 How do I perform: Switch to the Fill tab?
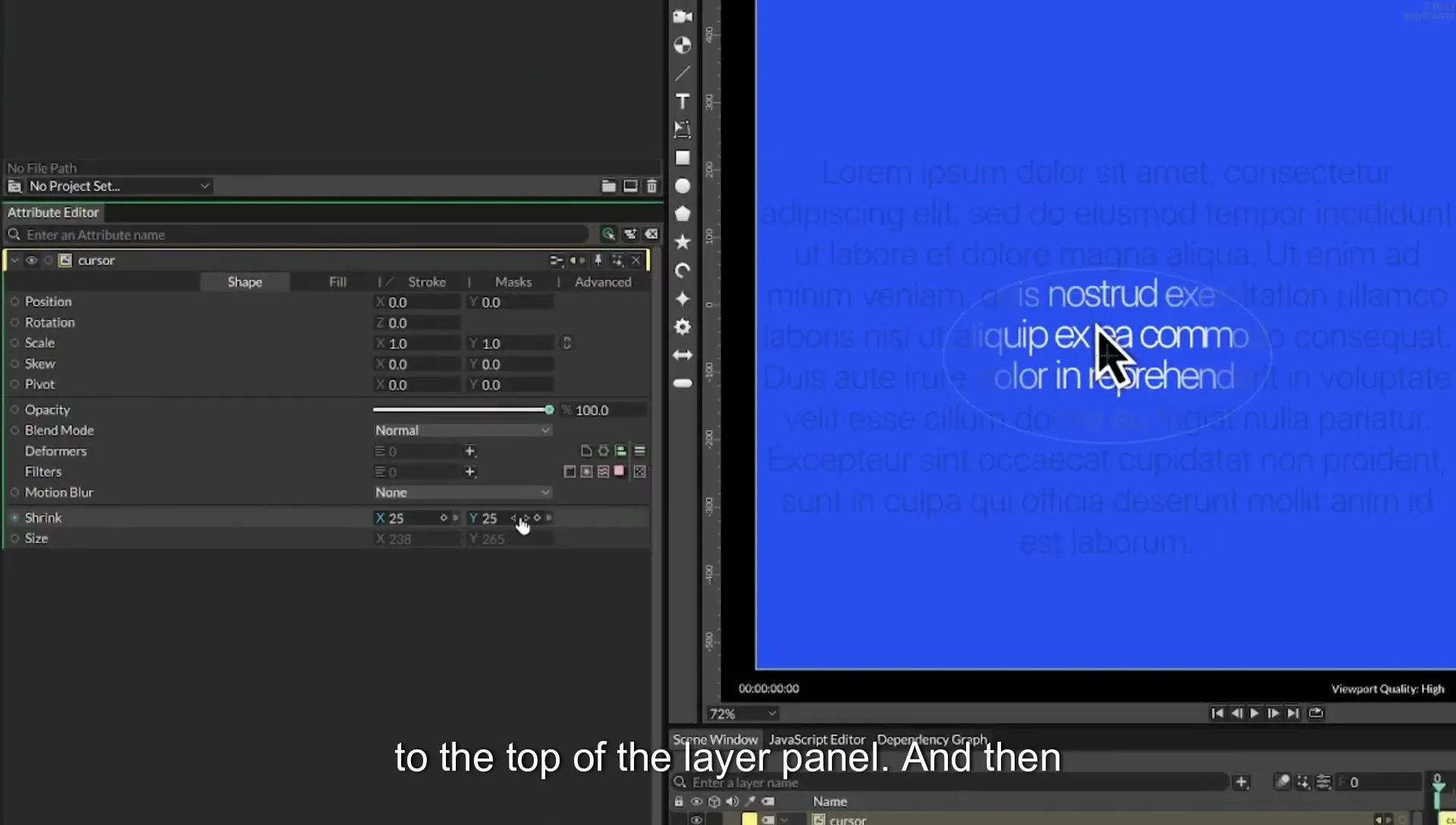coord(337,282)
